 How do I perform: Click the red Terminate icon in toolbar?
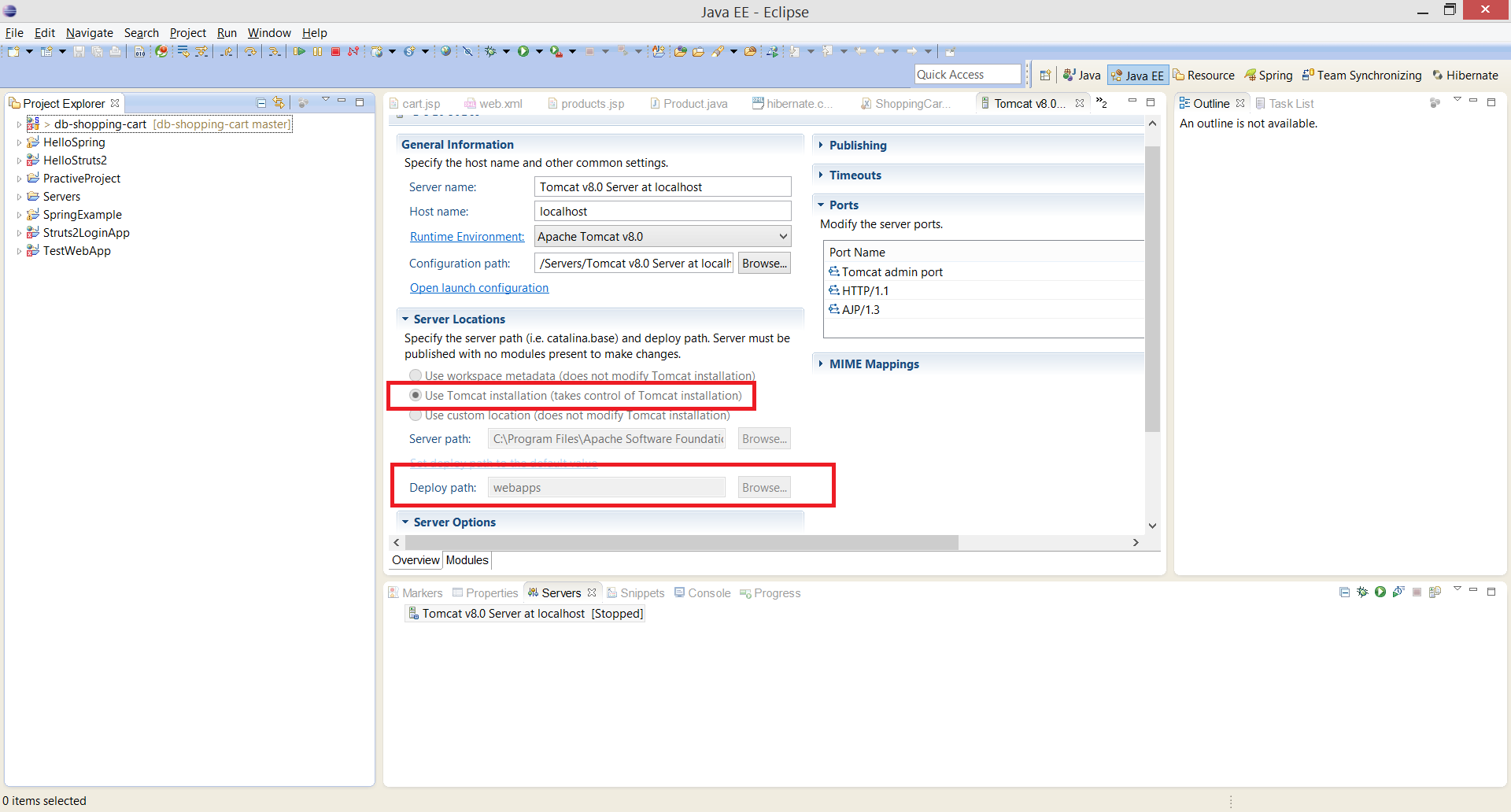click(x=335, y=51)
